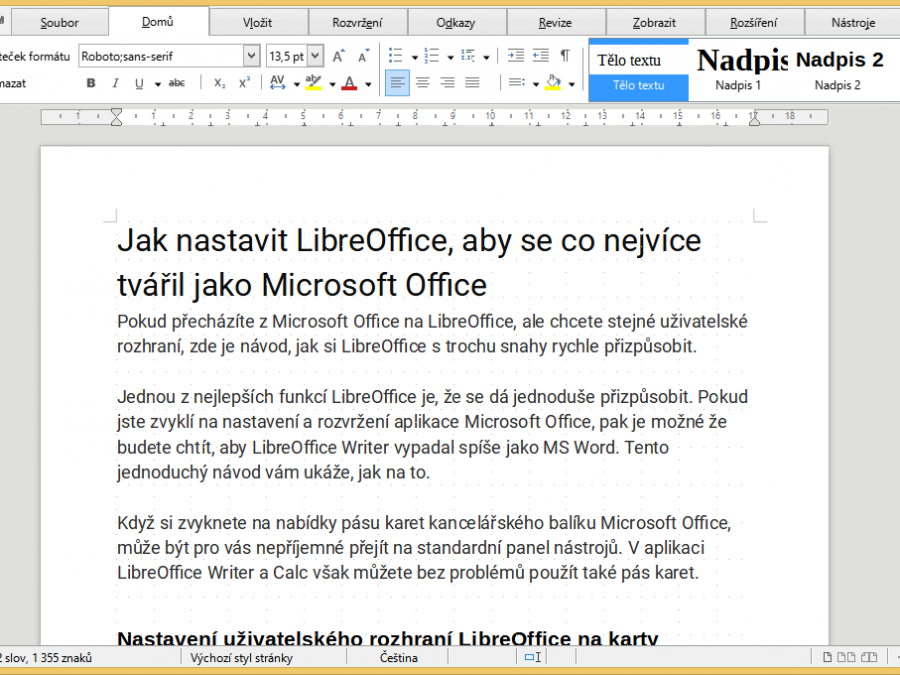The image size is (900, 675).
Task: Expand character spacing options arrow
Action: [297, 84]
